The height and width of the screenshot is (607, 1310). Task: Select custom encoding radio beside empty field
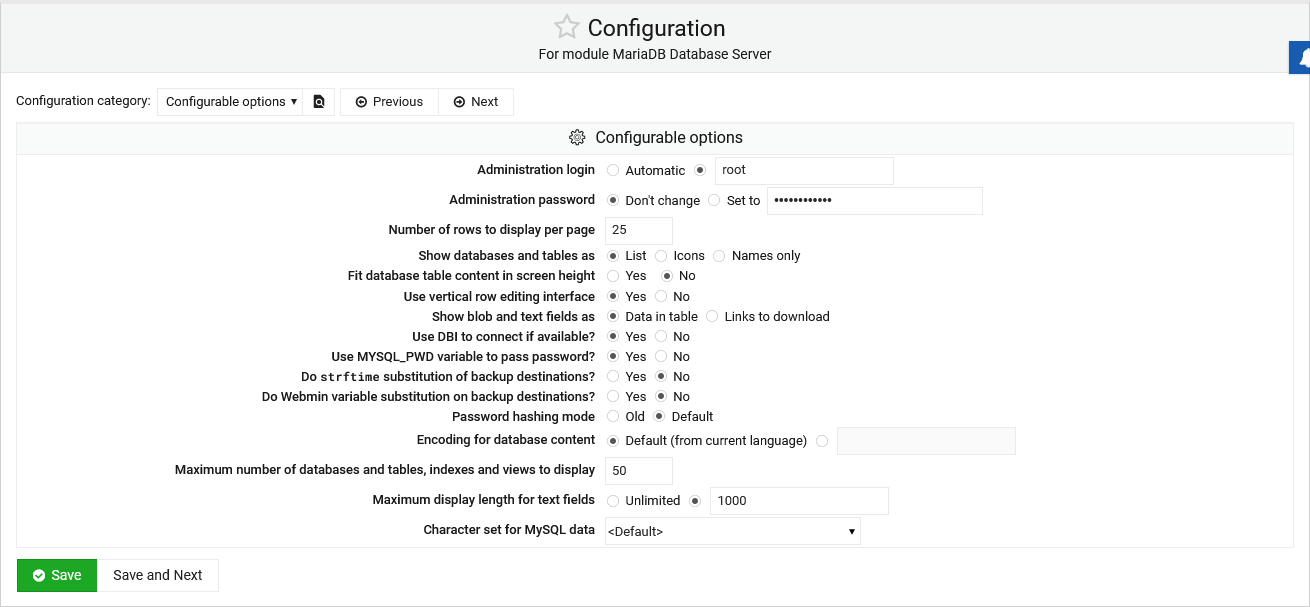click(822, 440)
